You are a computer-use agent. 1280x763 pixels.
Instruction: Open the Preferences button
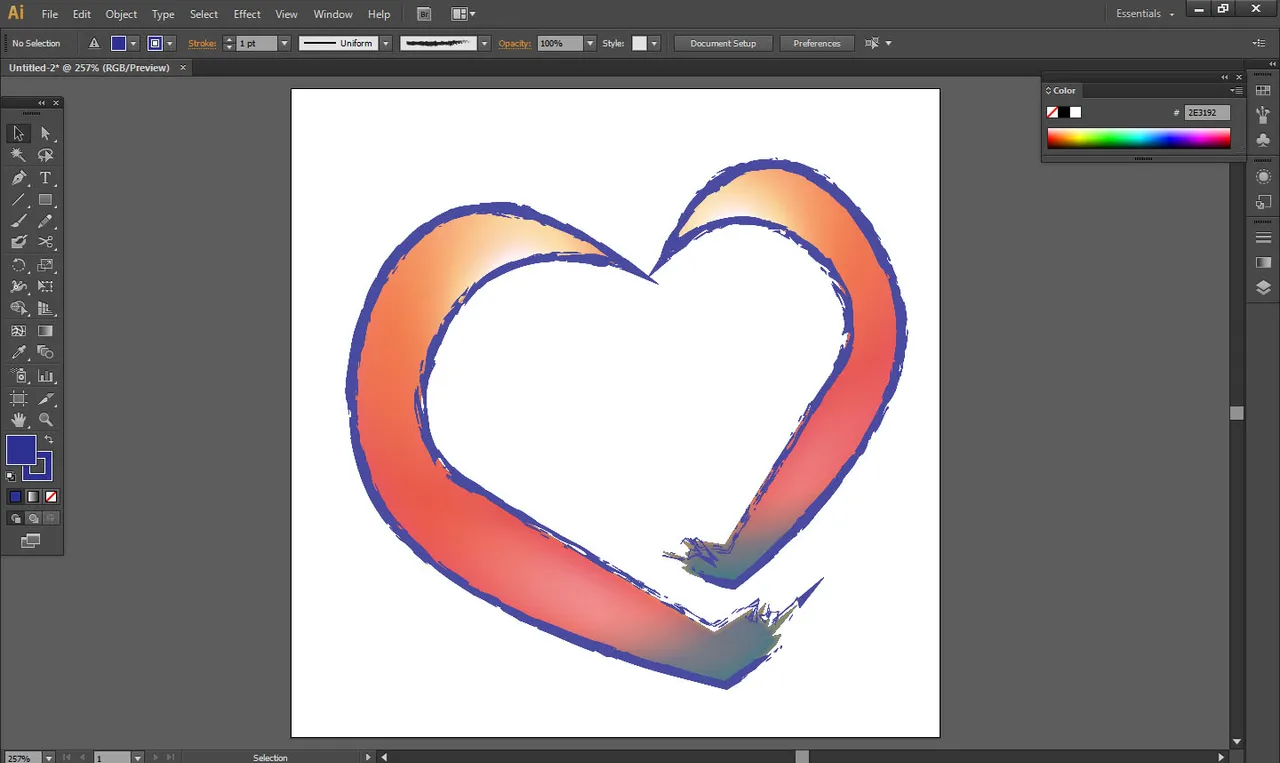coord(817,43)
